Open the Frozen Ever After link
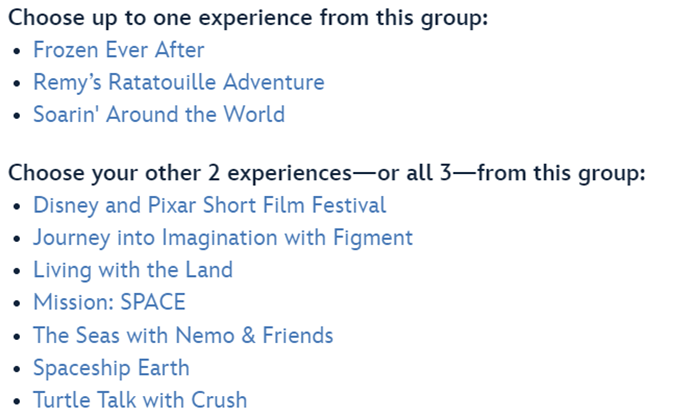692x417 pixels. pyautogui.click(x=118, y=50)
